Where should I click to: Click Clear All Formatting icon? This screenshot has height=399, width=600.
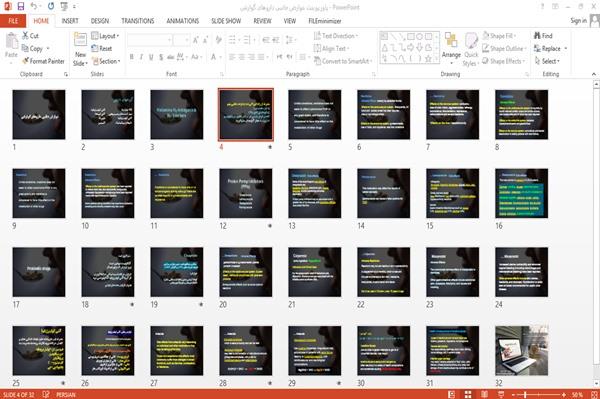click(x=218, y=40)
